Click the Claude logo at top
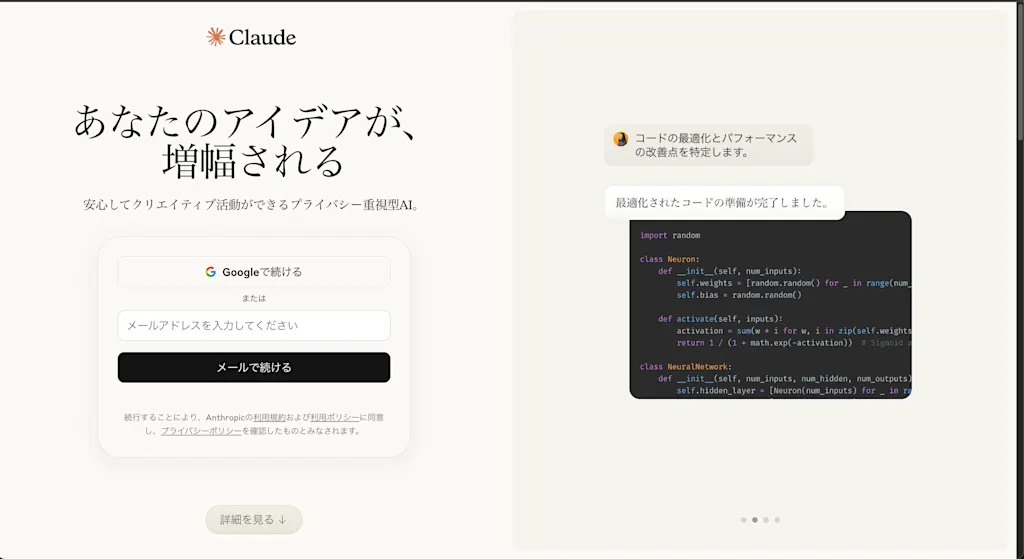Viewport: 1024px width, 559px height. (x=251, y=37)
